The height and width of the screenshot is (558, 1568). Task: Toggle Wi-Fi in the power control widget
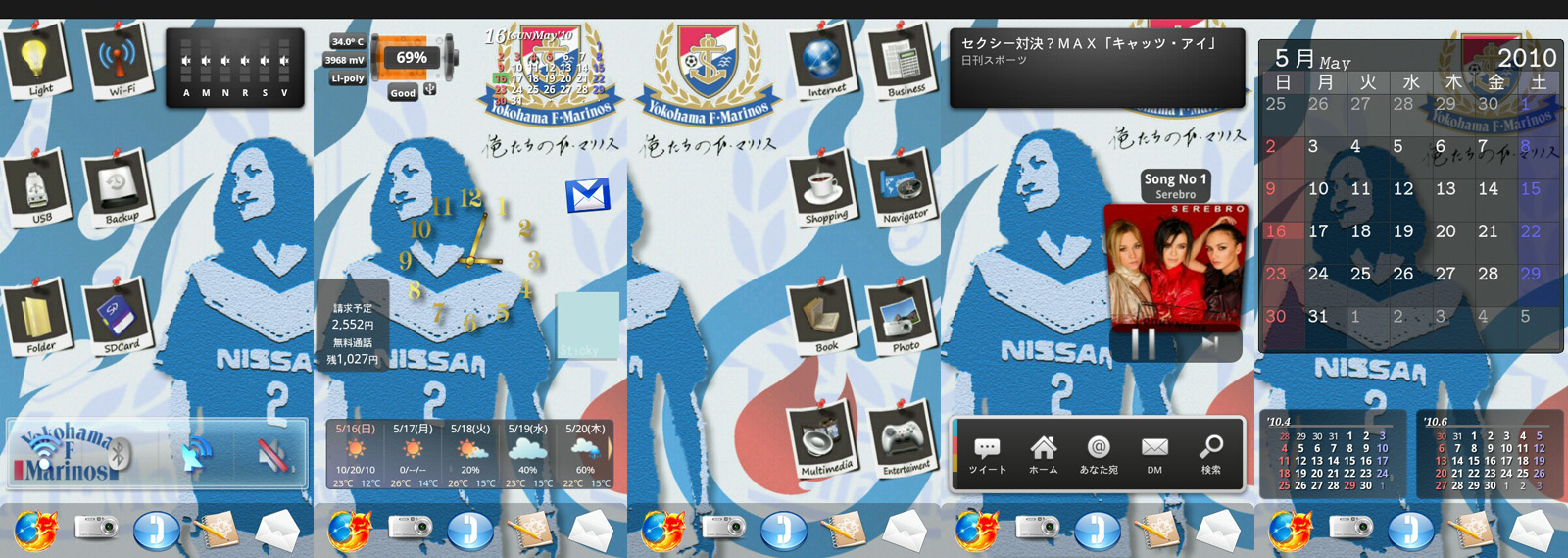coord(45,453)
